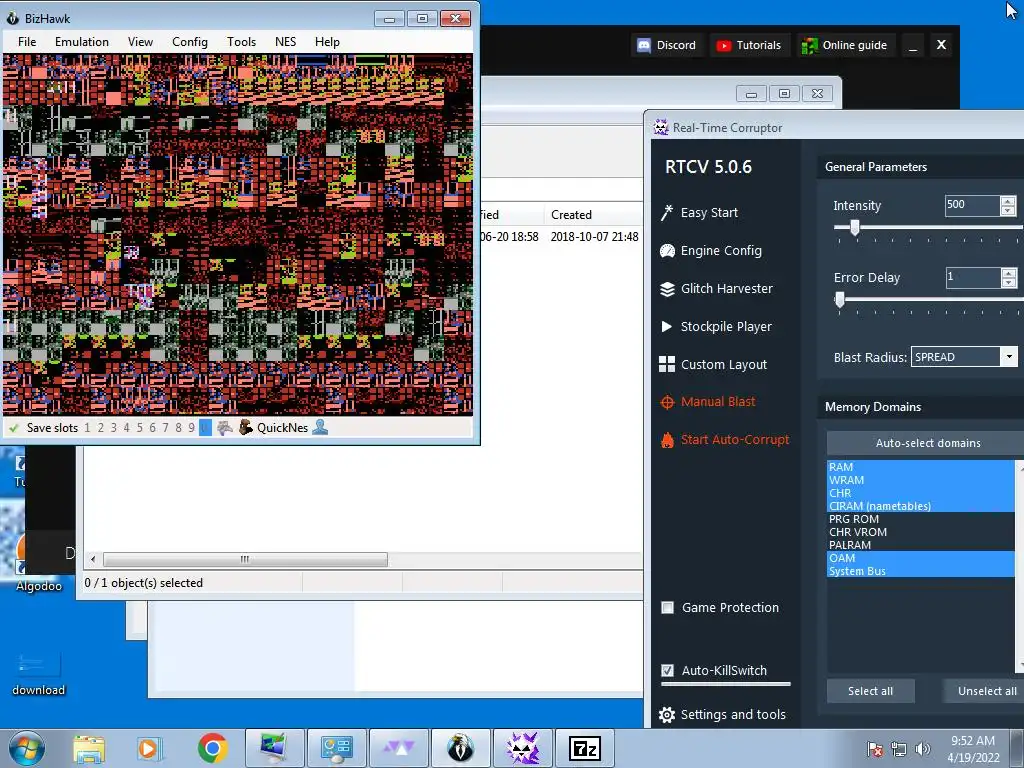Image resolution: width=1024 pixels, height=768 pixels.
Task: Deselect the RAM memory domain
Action: pyautogui.click(x=921, y=467)
